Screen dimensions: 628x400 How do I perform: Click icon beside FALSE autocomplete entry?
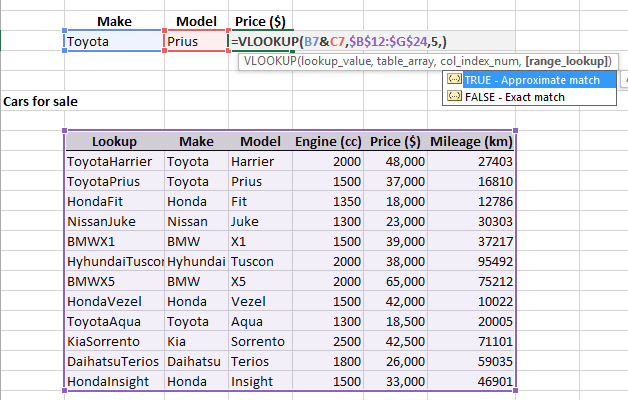pyautogui.click(x=454, y=96)
